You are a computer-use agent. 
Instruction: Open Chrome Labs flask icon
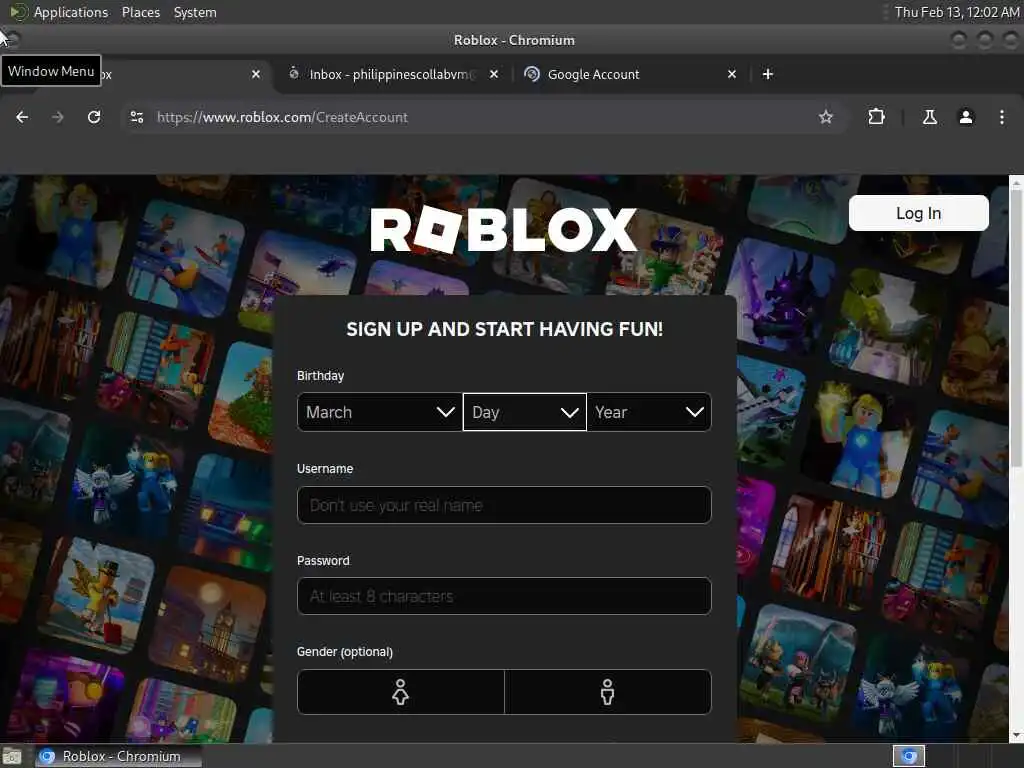pyautogui.click(x=929, y=117)
